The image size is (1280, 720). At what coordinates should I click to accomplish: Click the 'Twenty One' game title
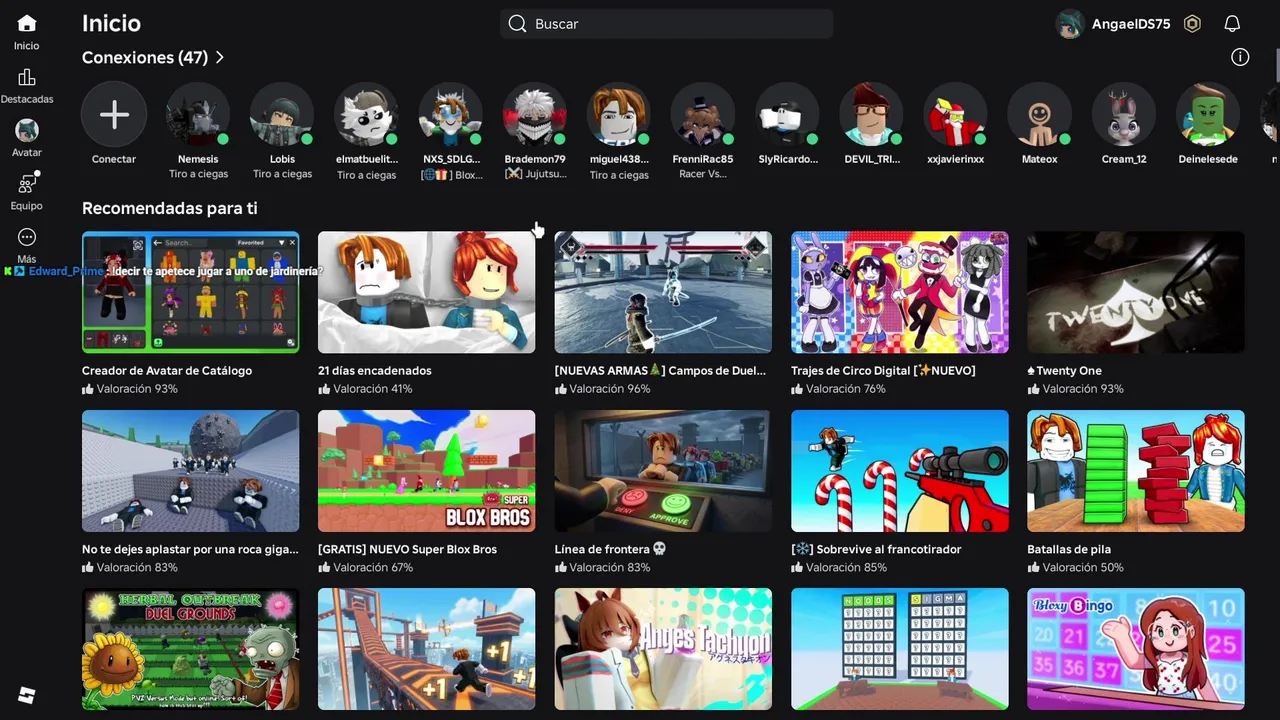click(1064, 371)
